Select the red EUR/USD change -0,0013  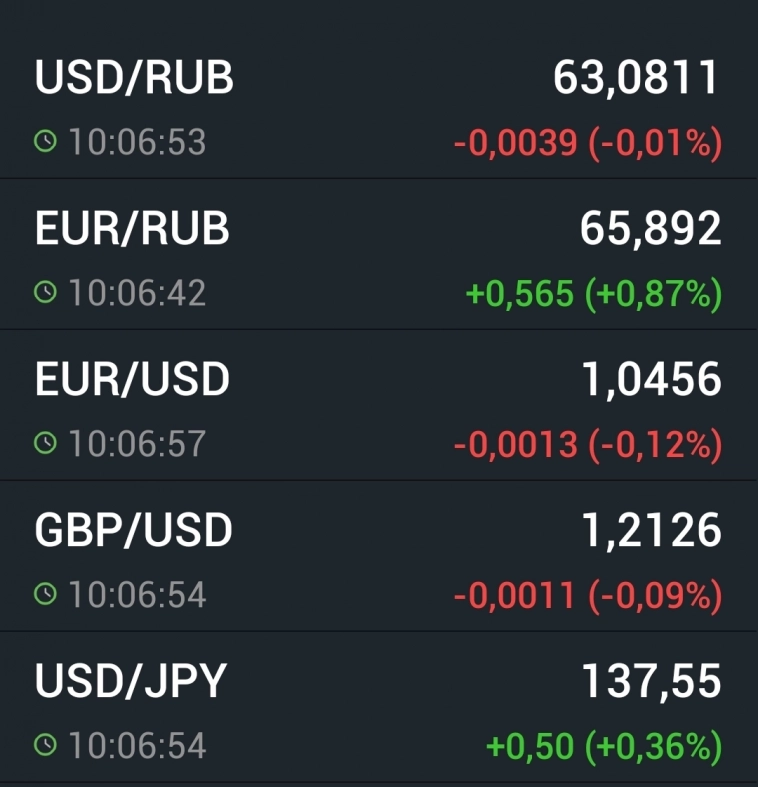[516, 444]
